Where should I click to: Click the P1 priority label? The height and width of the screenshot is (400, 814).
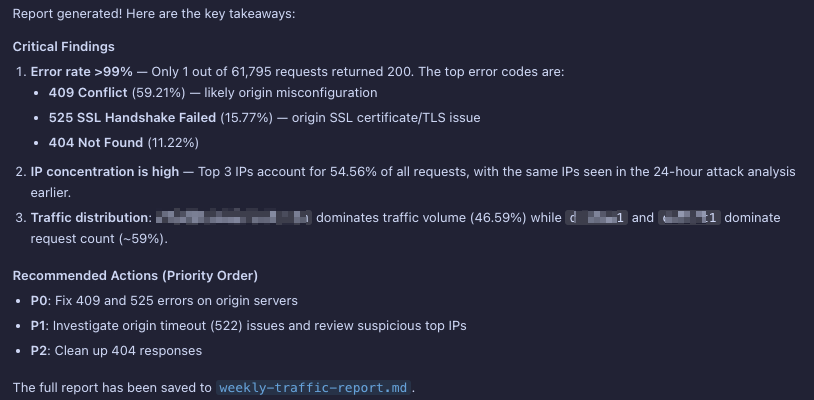click(x=40, y=326)
